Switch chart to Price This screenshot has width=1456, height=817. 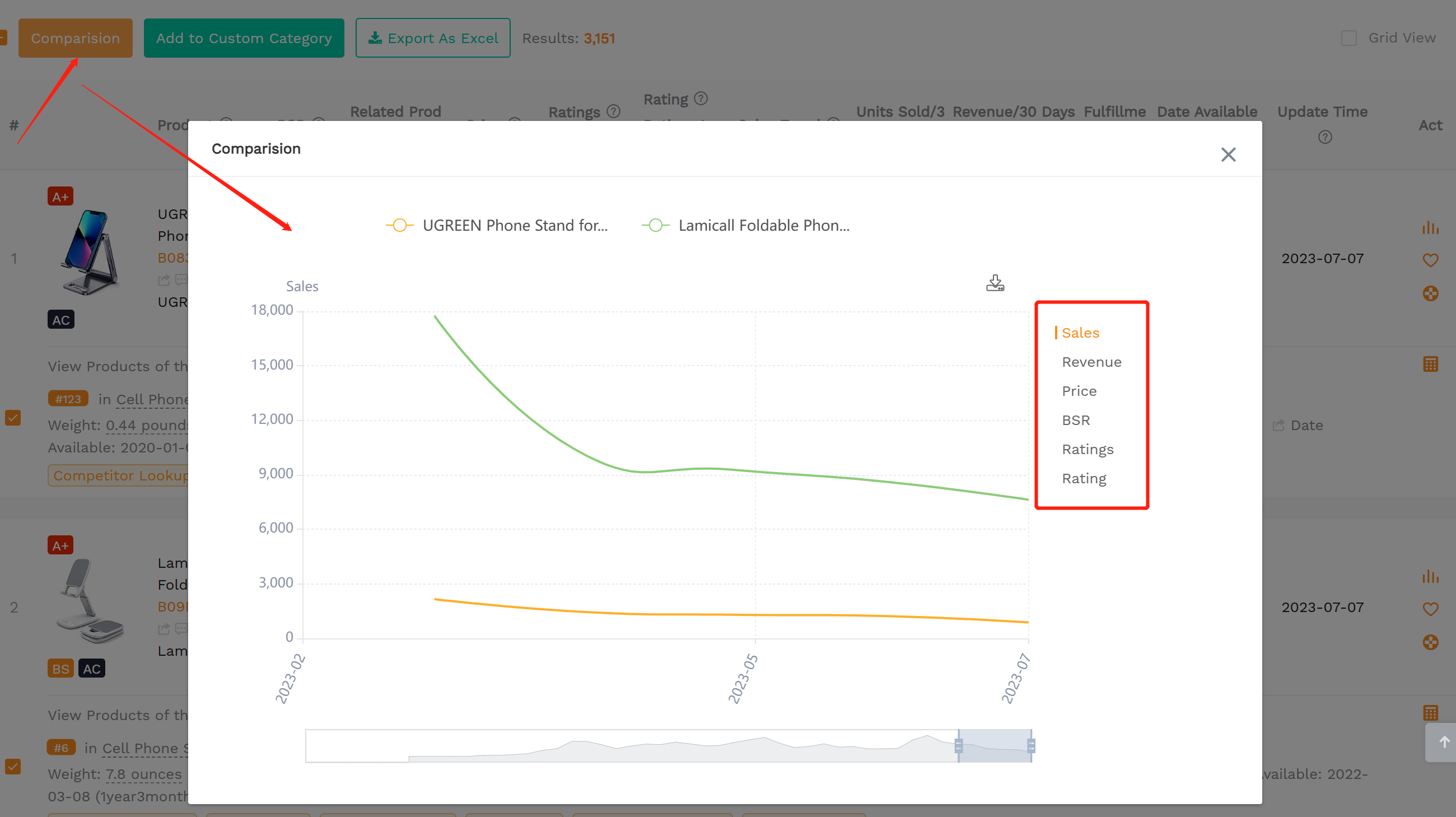click(x=1079, y=391)
